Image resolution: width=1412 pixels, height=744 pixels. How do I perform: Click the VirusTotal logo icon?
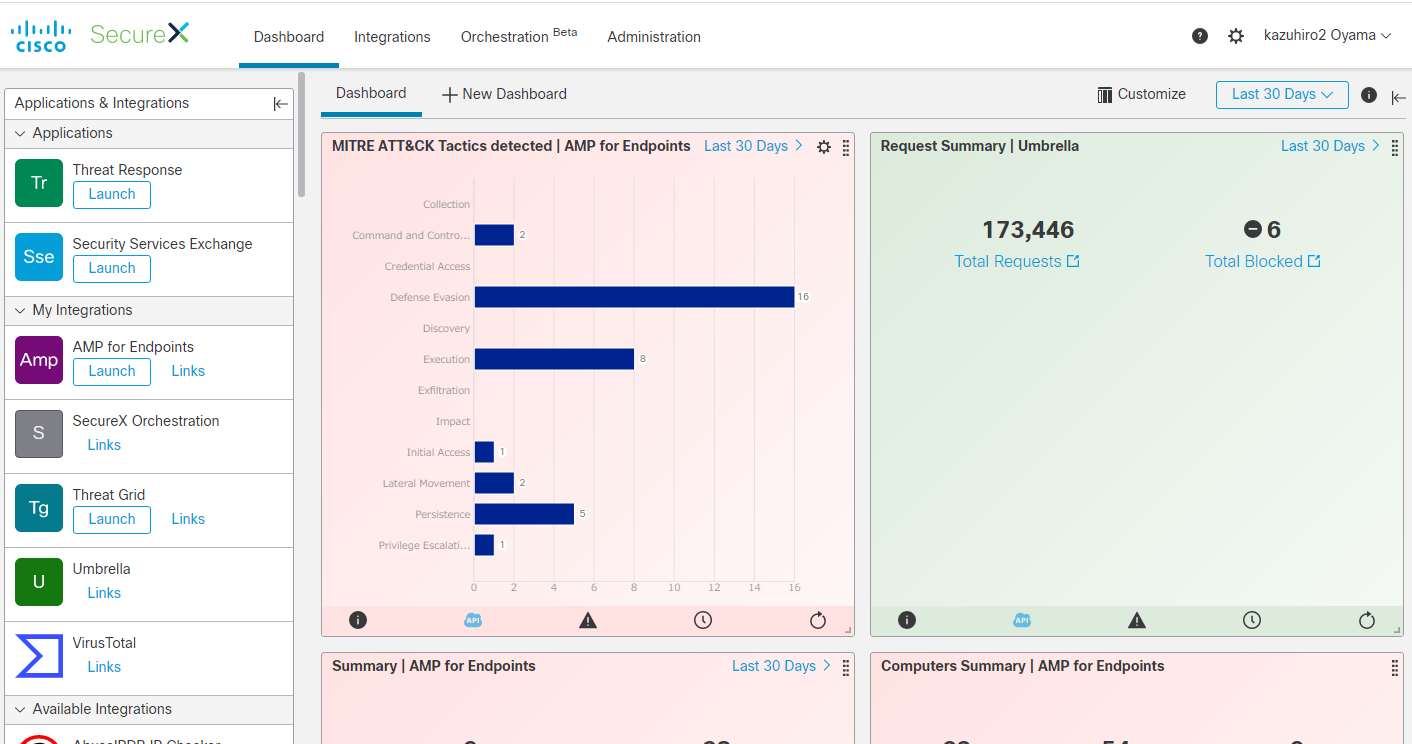39,656
